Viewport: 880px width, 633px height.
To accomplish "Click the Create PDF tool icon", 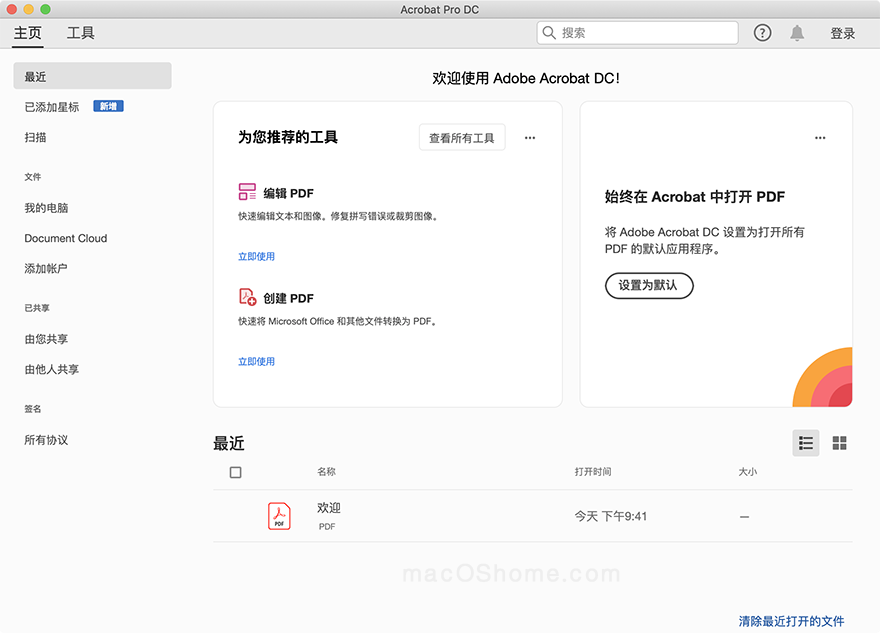I will [248, 297].
